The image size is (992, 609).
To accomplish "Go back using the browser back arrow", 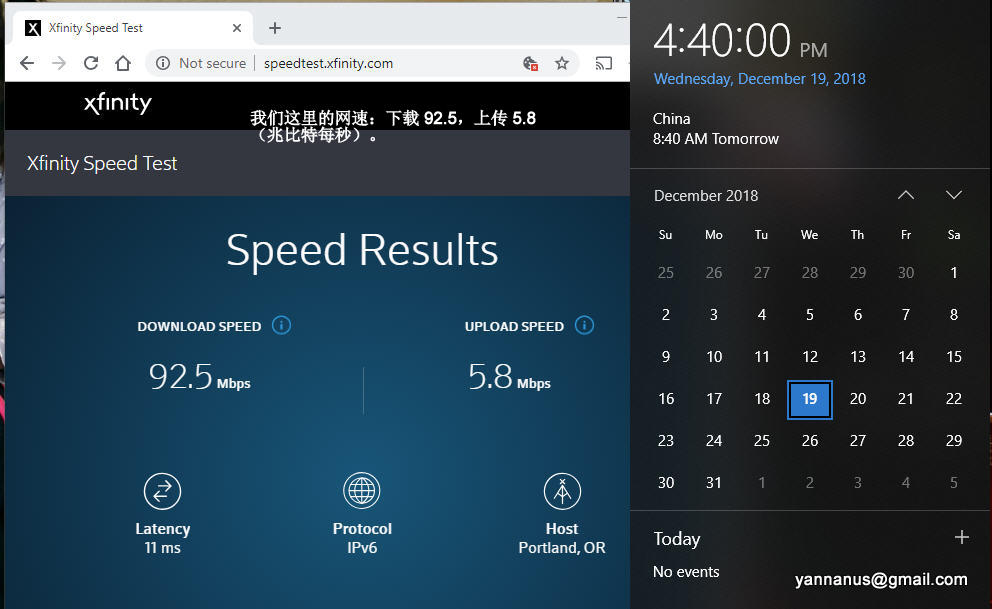I will point(27,63).
